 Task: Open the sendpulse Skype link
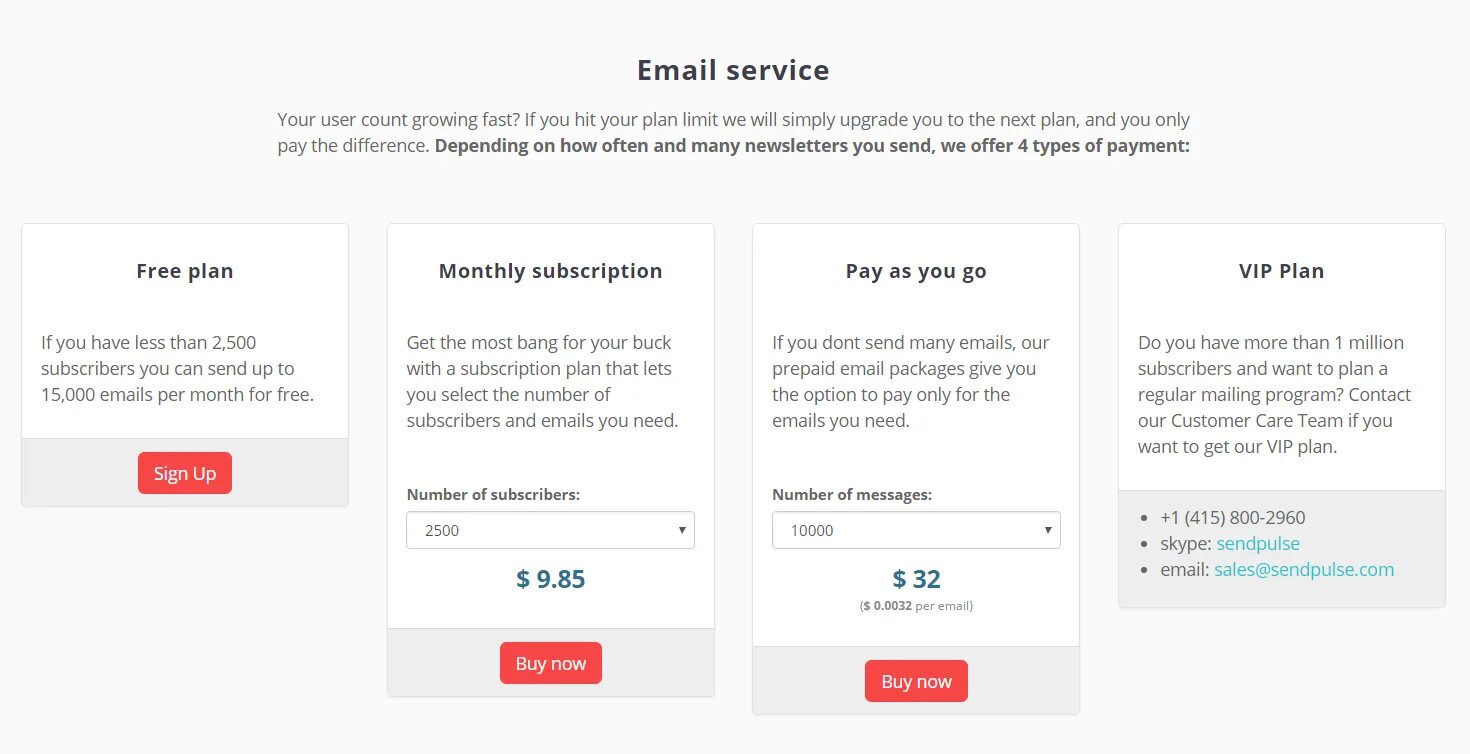(x=1258, y=544)
